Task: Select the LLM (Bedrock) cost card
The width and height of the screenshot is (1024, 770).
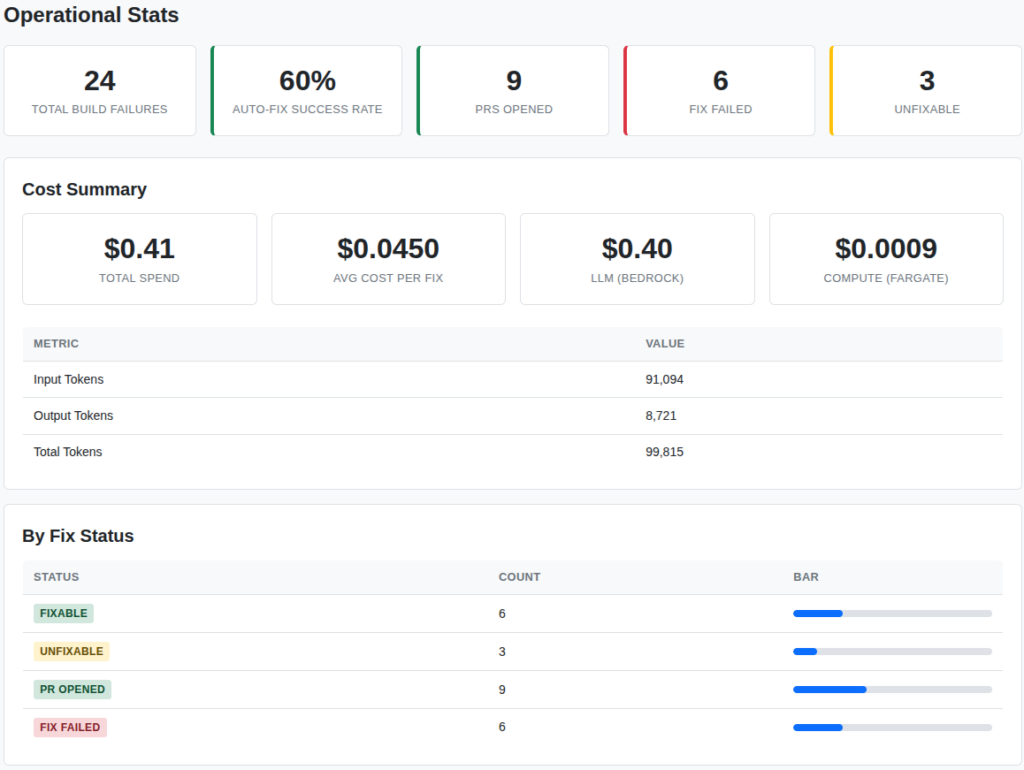Action: [637, 259]
